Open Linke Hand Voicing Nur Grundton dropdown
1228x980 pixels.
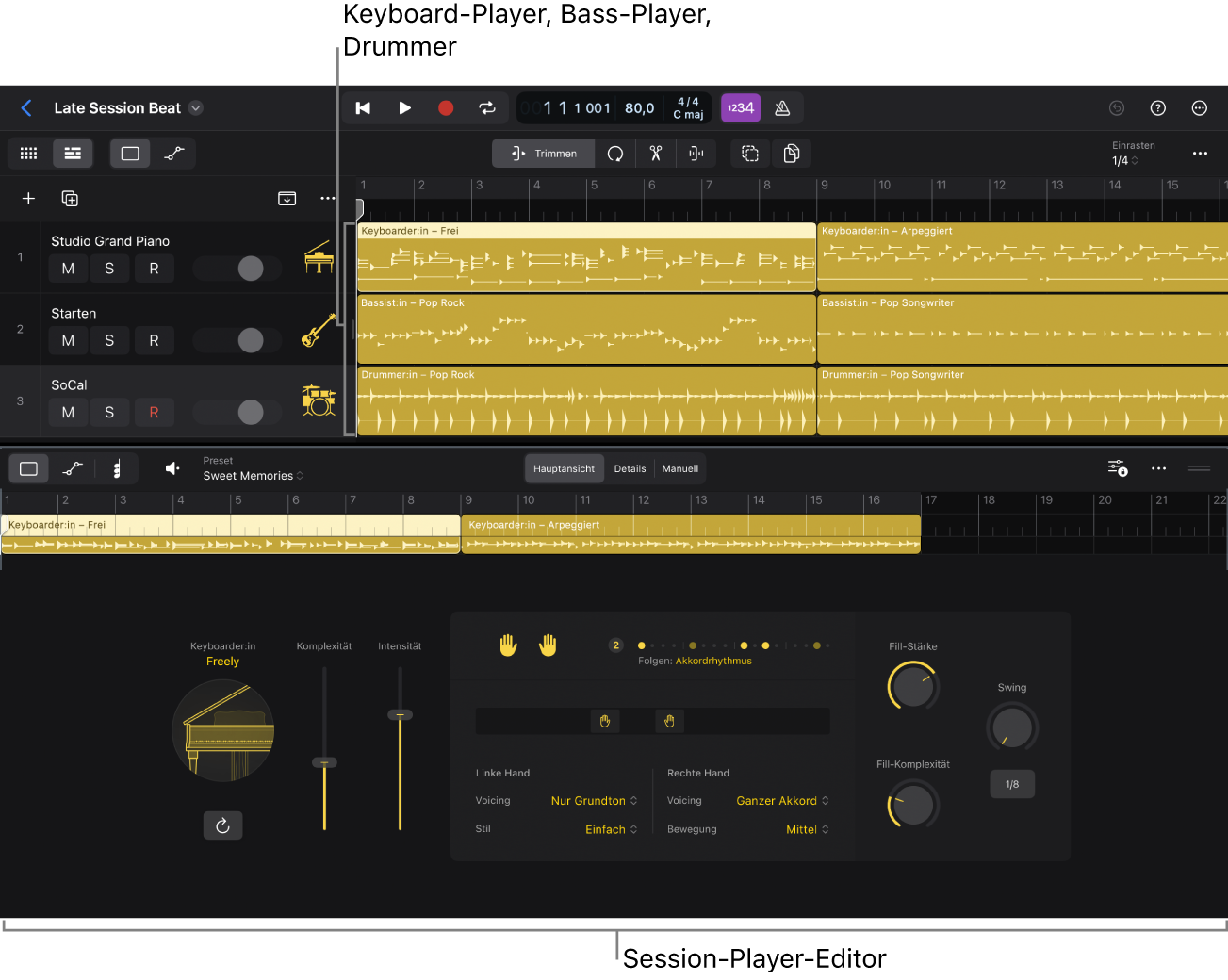(595, 801)
